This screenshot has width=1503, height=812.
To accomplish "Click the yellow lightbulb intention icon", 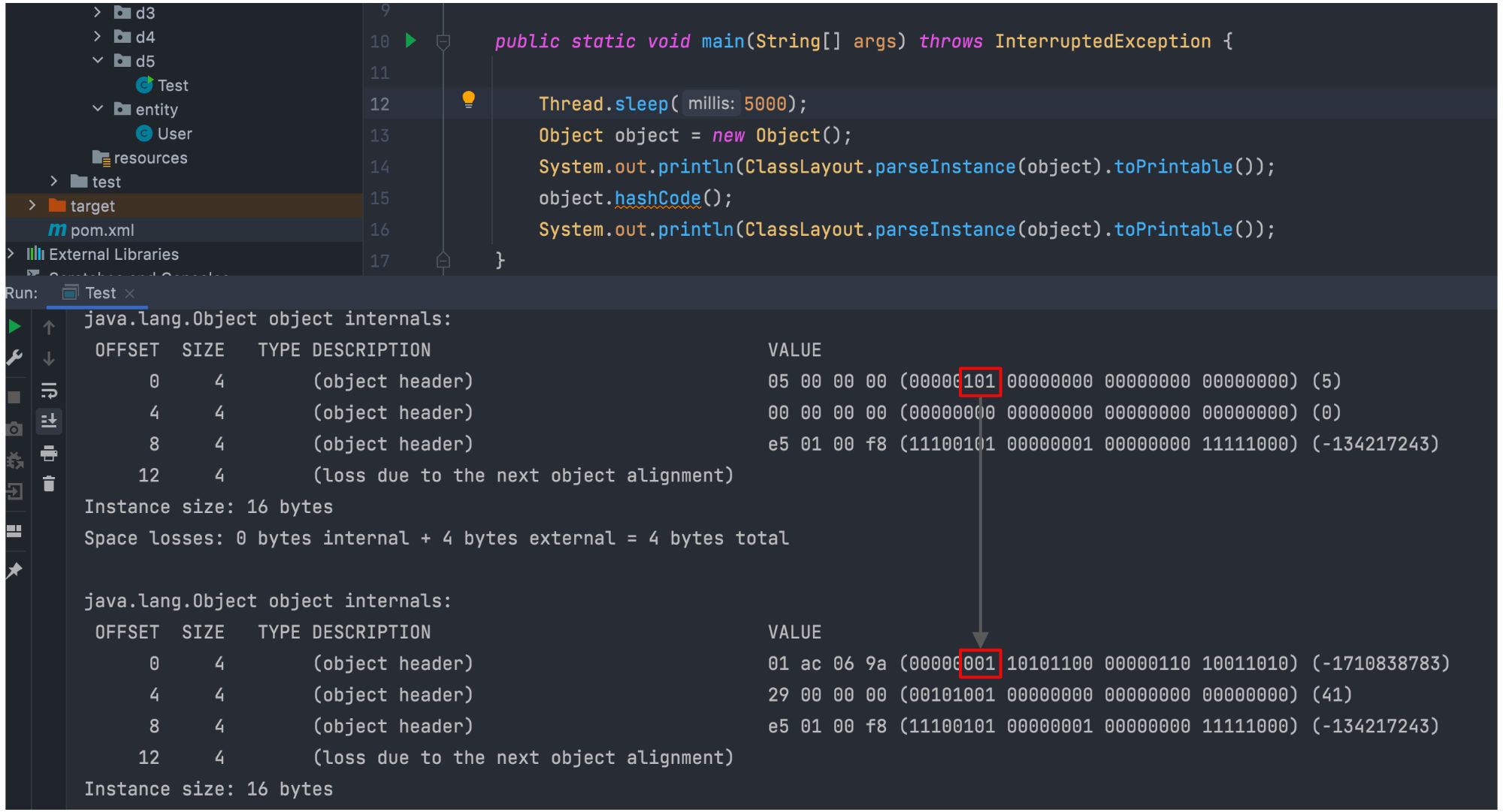I will coord(468,99).
